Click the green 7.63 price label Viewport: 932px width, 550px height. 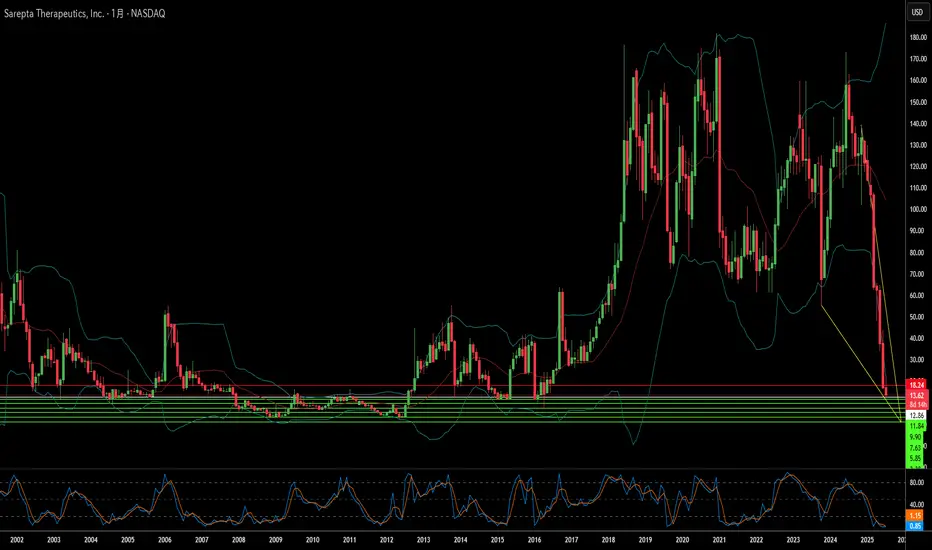tap(915, 448)
